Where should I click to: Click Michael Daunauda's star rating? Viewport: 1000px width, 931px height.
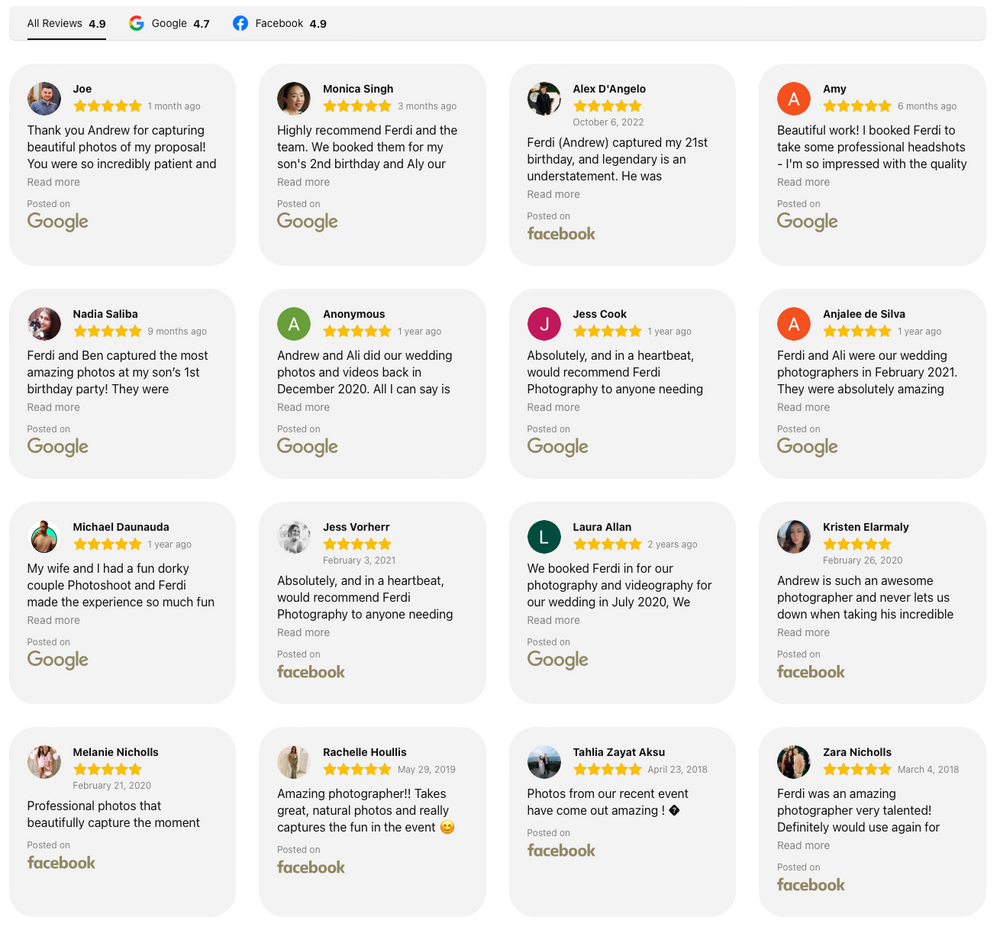coord(107,545)
